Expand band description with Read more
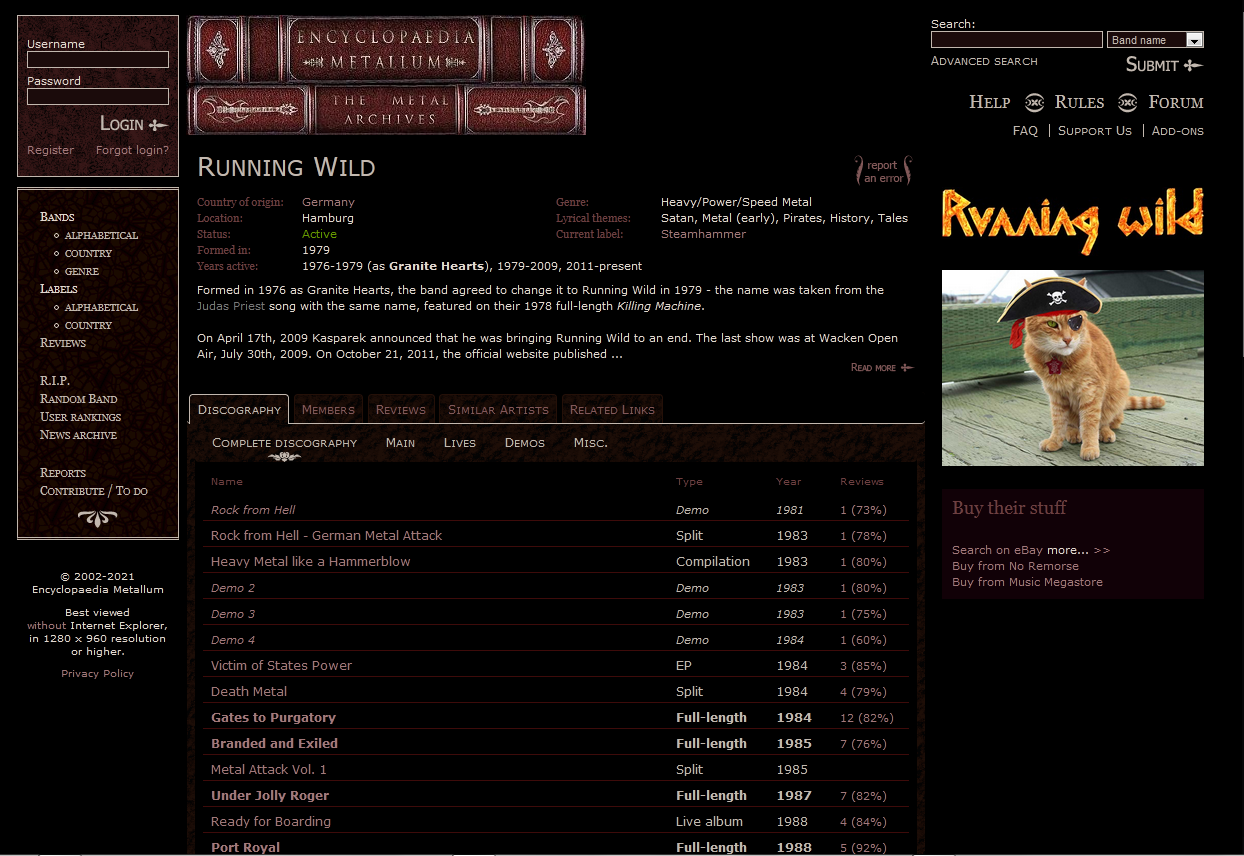Viewport: 1244px width, 856px height. (x=881, y=368)
